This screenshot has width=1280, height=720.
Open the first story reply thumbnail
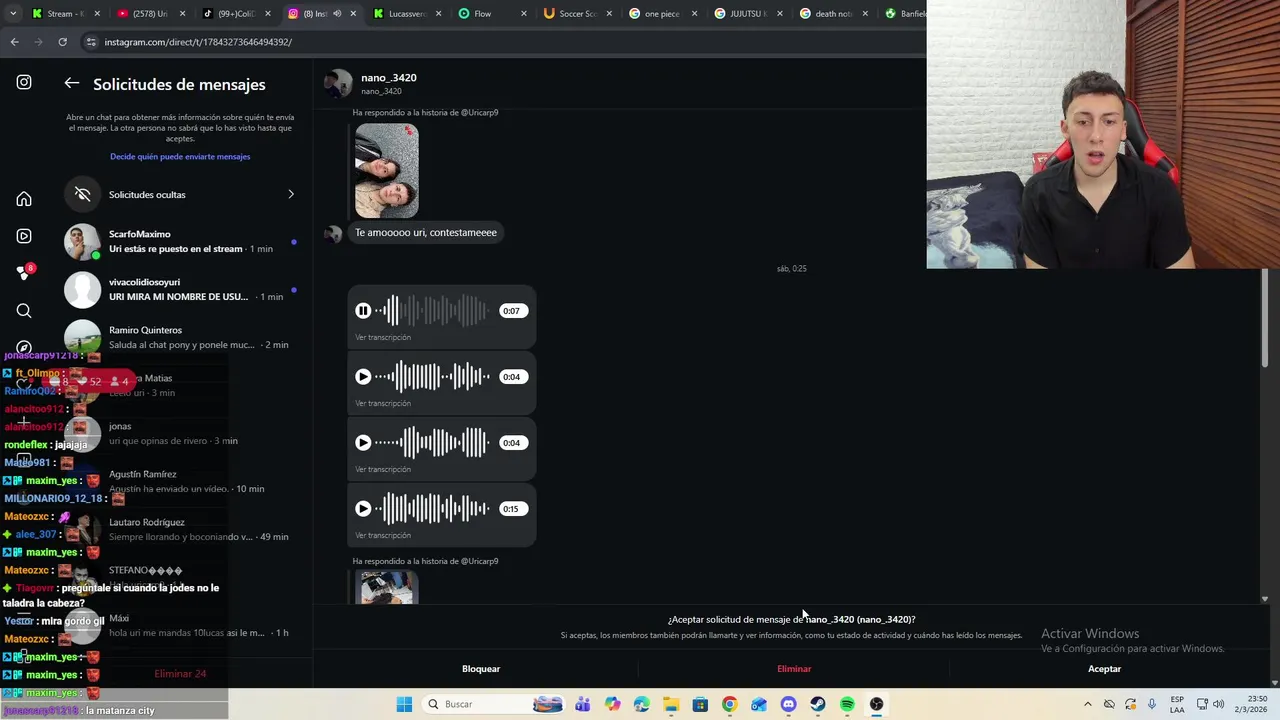click(x=387, y=170)
